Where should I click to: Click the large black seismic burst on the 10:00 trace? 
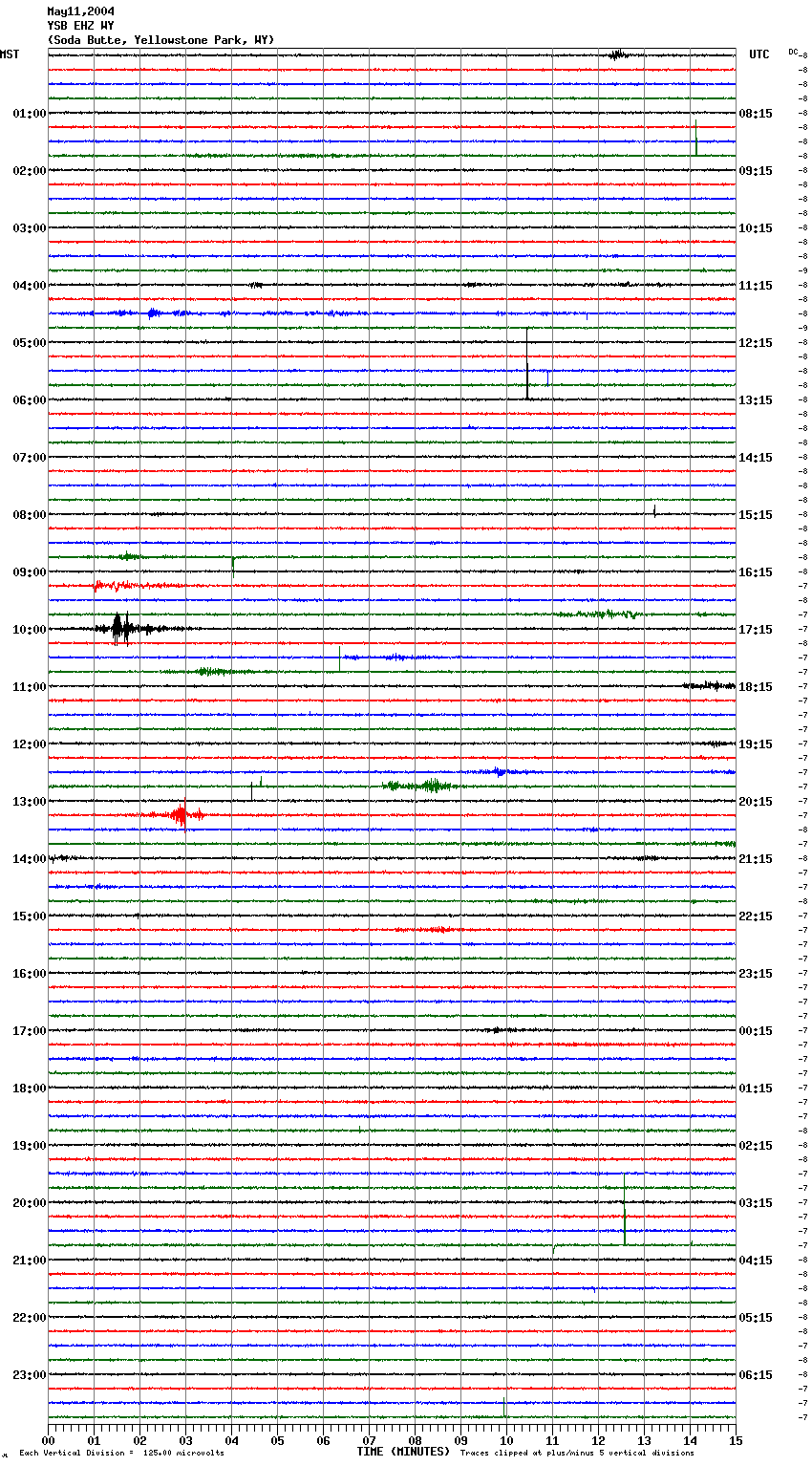tap(121, 628)
